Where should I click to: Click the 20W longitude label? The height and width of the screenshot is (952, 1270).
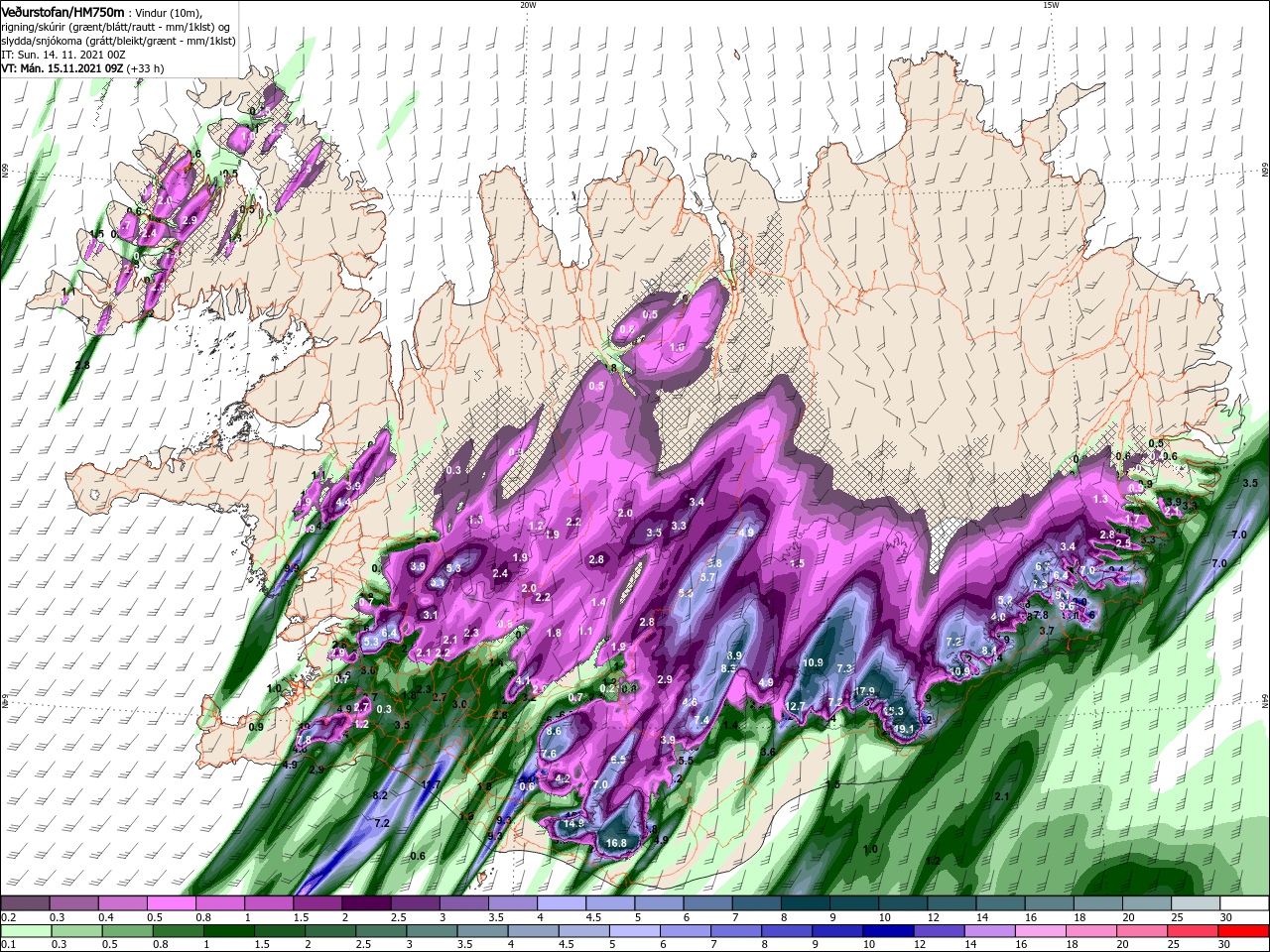coord(528,5)
